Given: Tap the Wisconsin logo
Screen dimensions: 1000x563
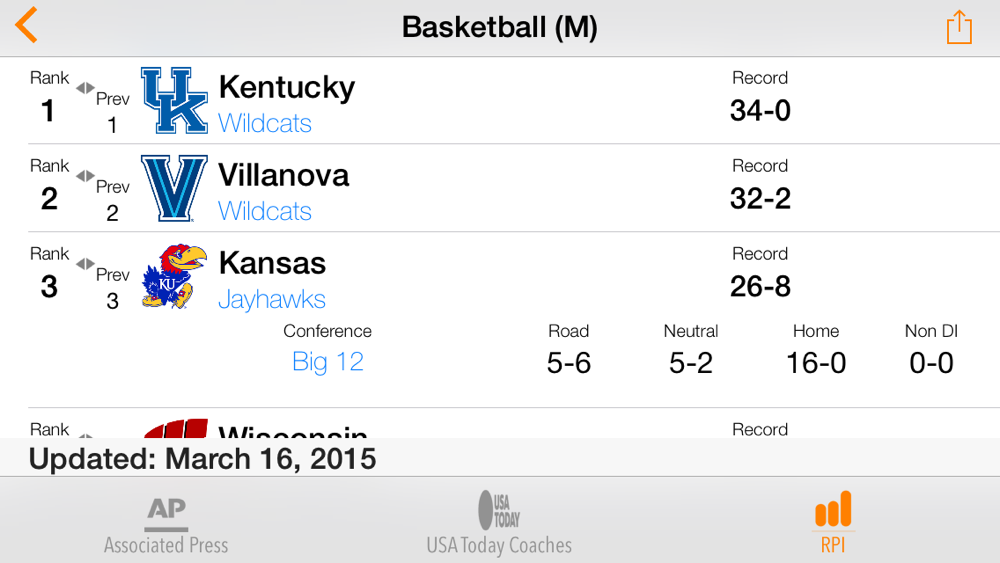Looking at the screenshot, I should coord(176,428).
